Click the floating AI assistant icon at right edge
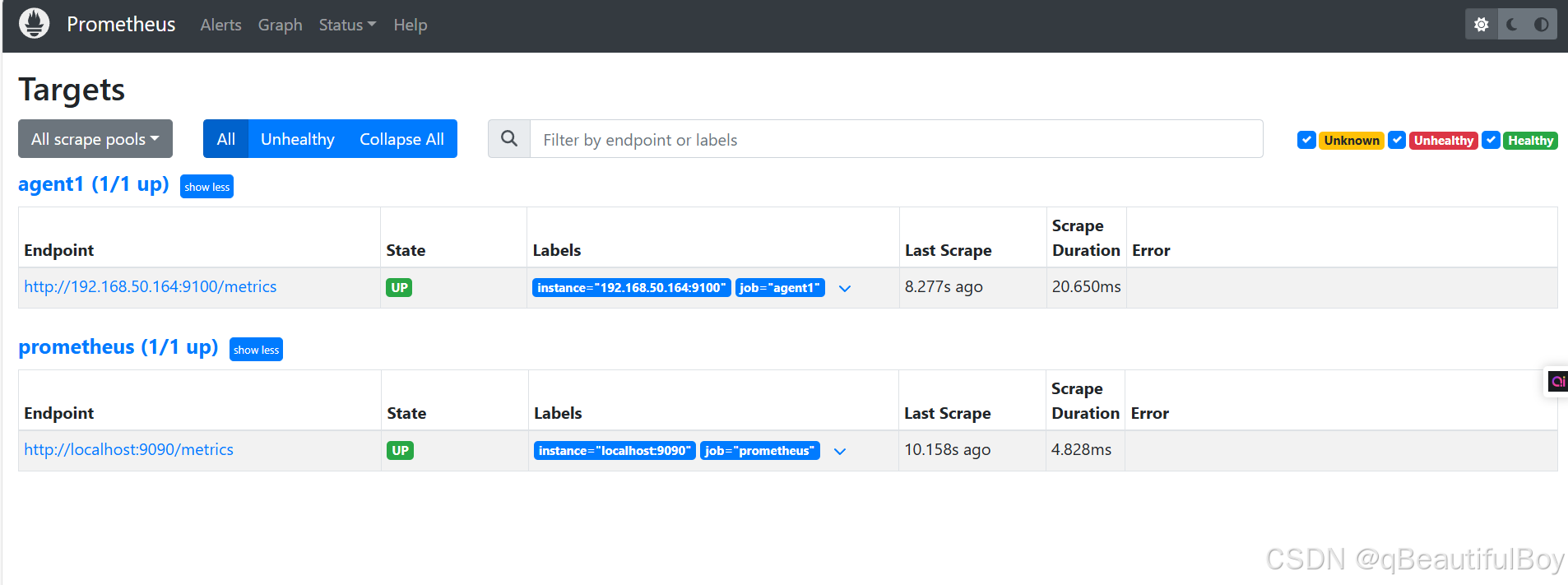This screenshot has width=1568, height=585. click(1557, 381)
